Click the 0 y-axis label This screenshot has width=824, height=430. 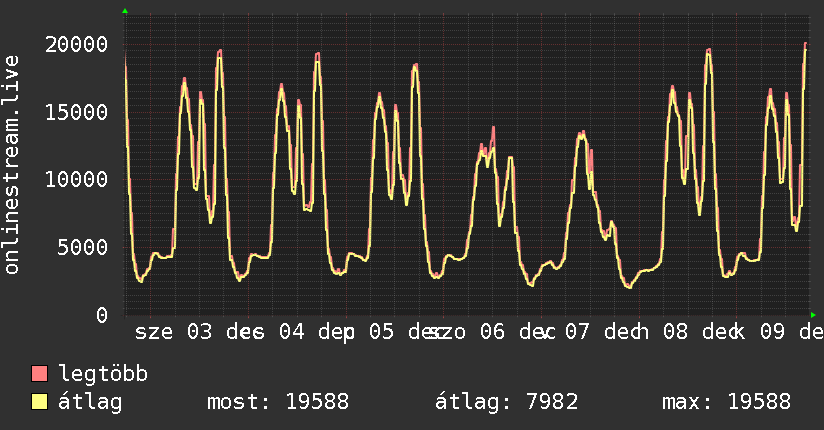[102, 315]
